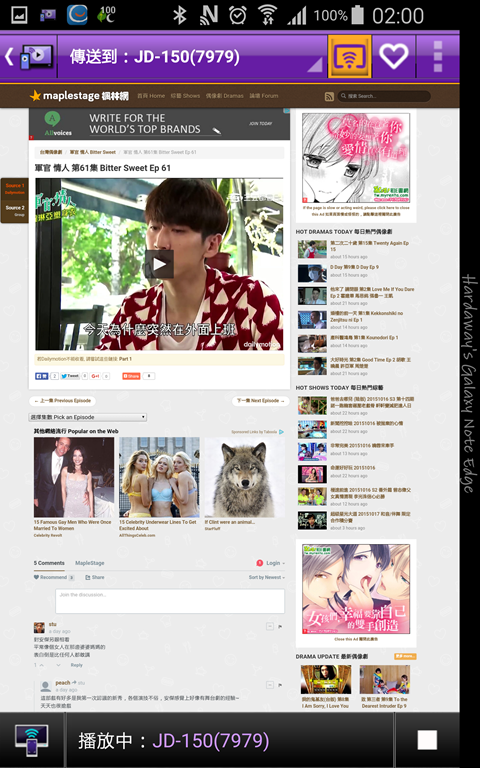Click the RSS feed icon

click(329, 96)
